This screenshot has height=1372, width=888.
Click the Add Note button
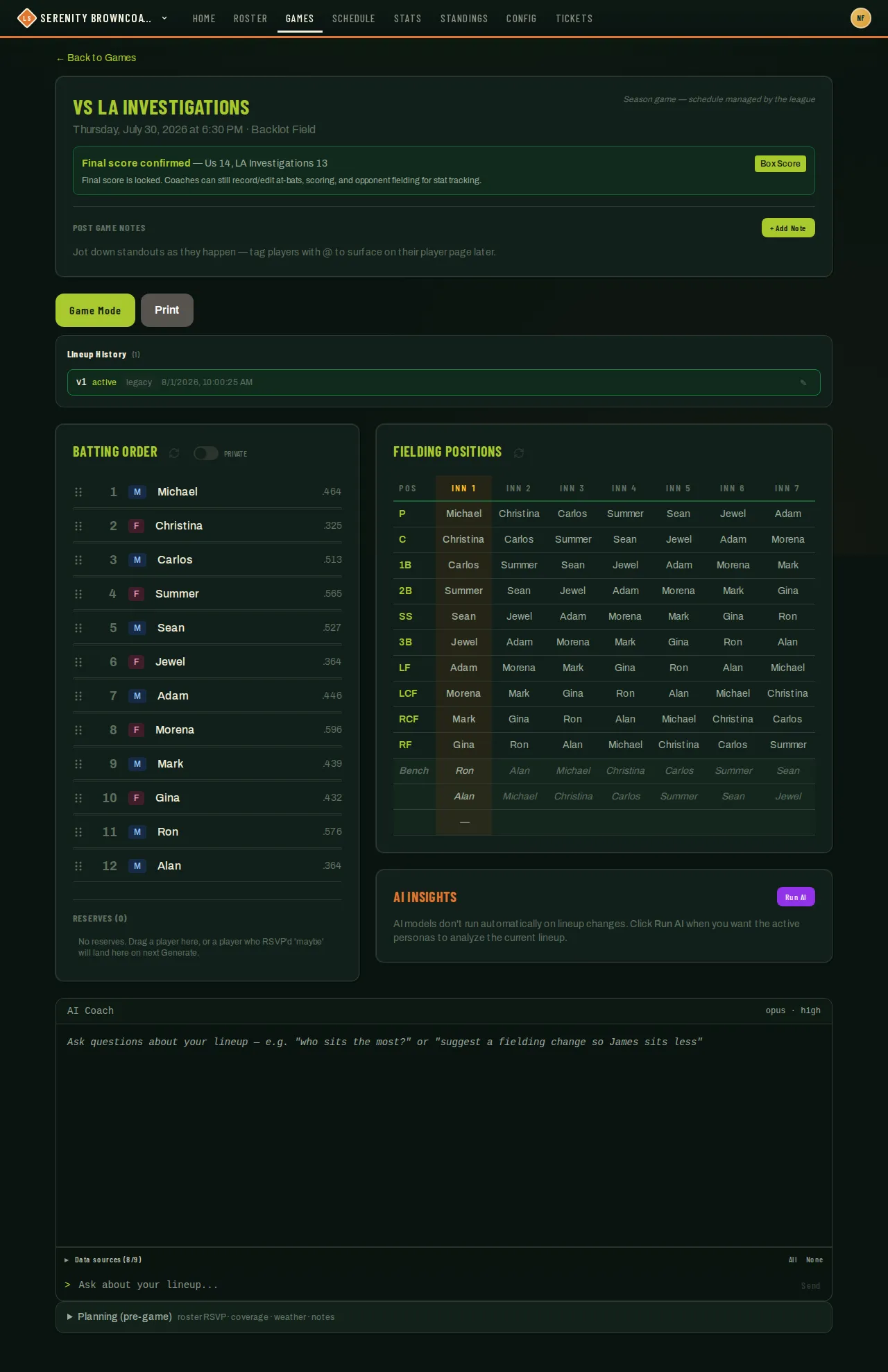click(788, 228)
